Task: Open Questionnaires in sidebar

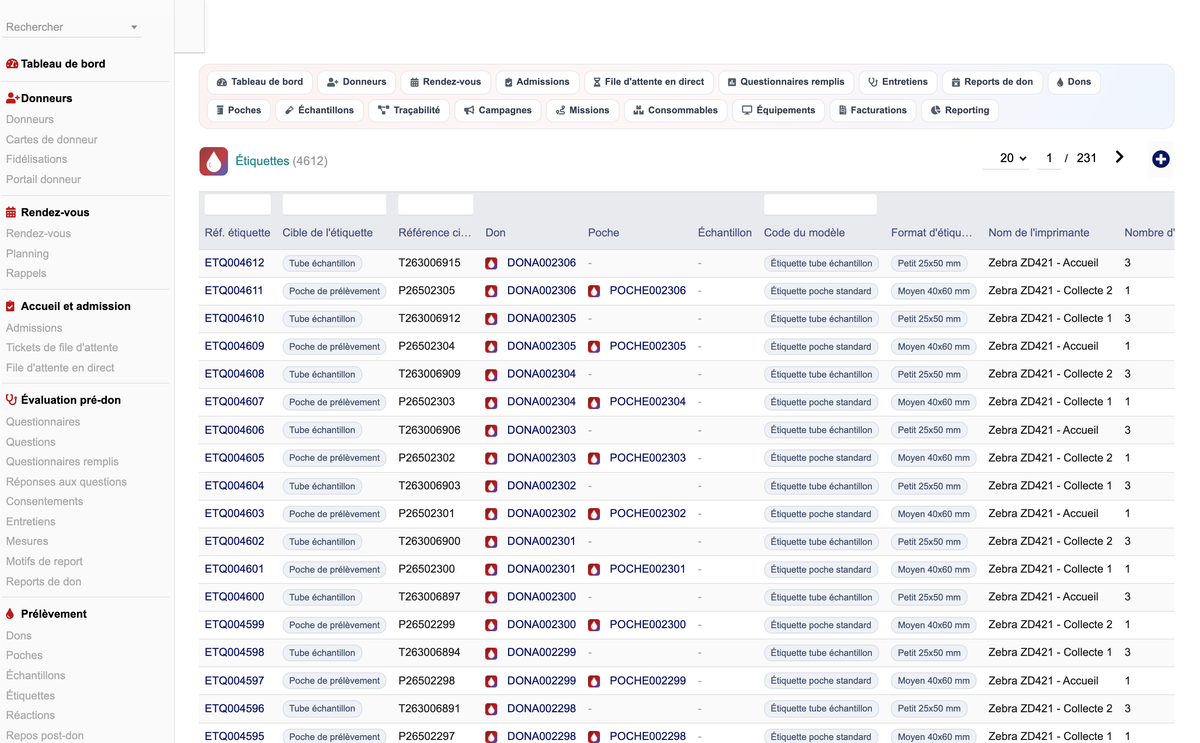Action: [x=43, y=422]
